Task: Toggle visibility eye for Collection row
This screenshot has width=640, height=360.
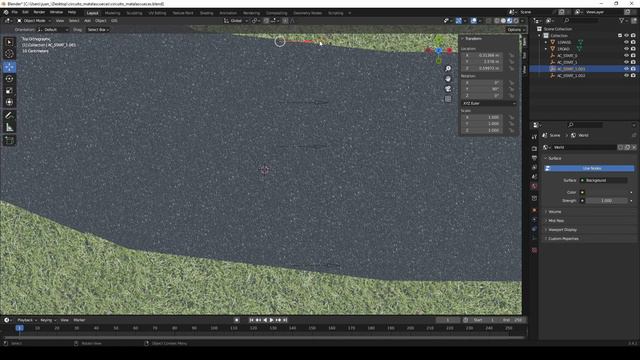Action: point(627,36)
